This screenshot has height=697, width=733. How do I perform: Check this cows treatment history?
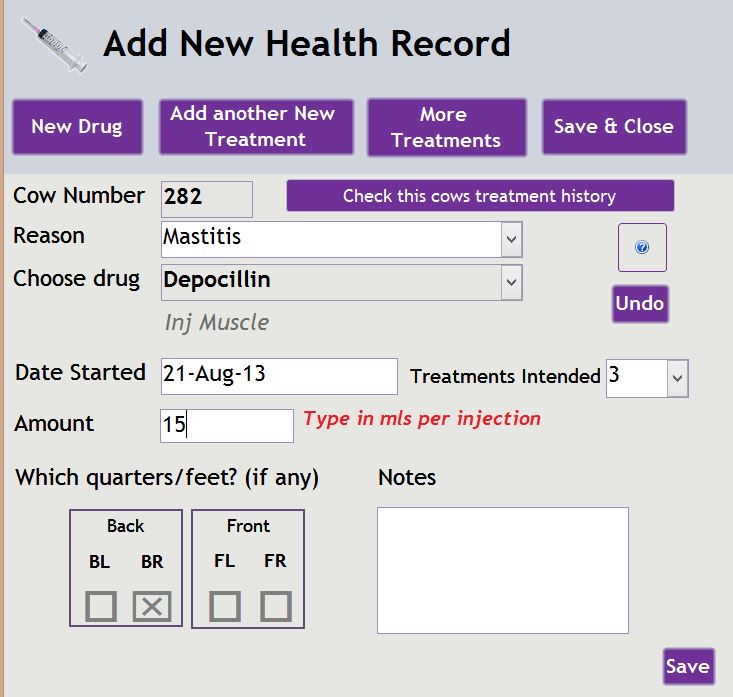click(x=480, y=196)
